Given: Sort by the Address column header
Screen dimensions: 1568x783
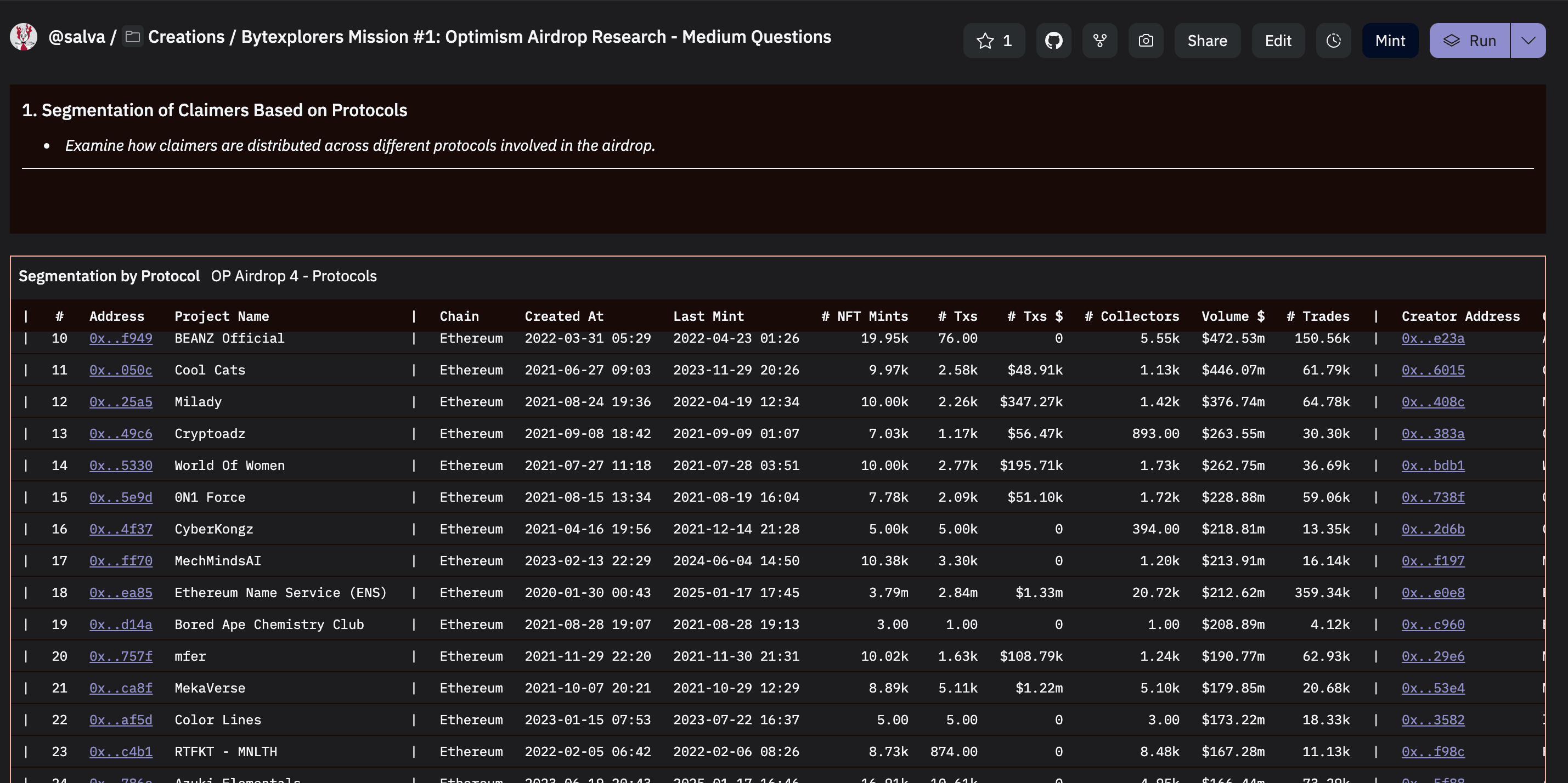Looking at the screenshot, I should coord(117,316).
